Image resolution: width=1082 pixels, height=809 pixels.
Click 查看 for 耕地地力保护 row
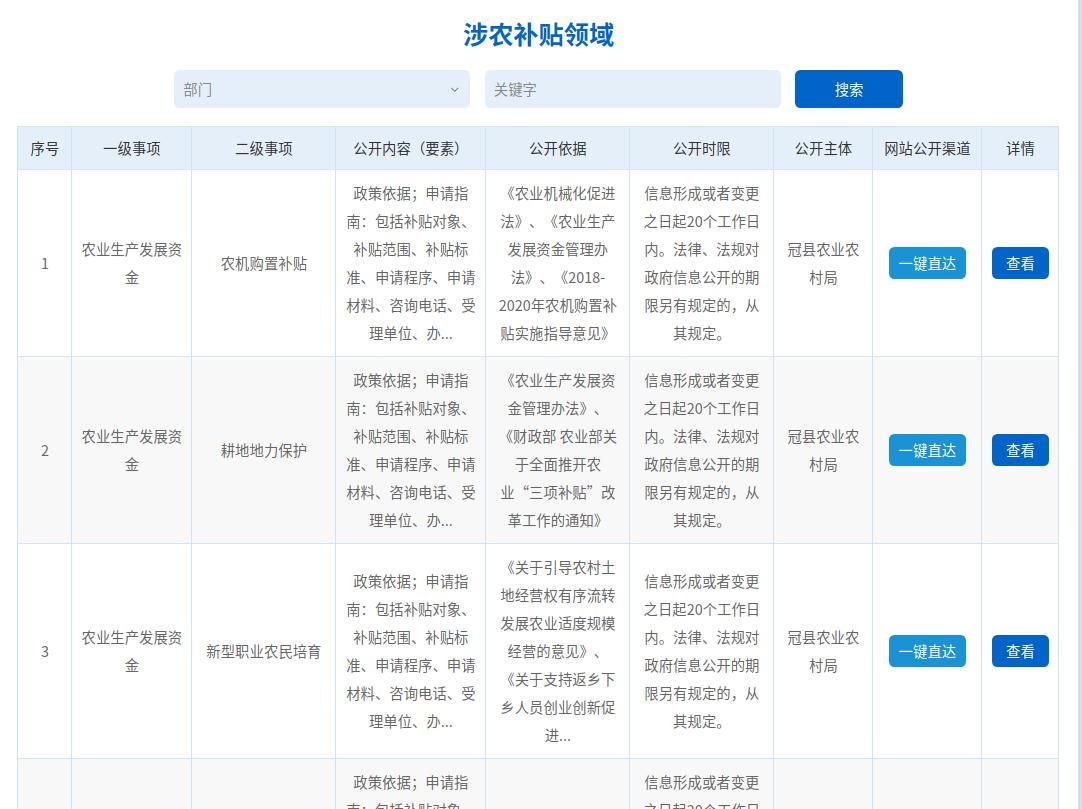[x=1020, y=450]
